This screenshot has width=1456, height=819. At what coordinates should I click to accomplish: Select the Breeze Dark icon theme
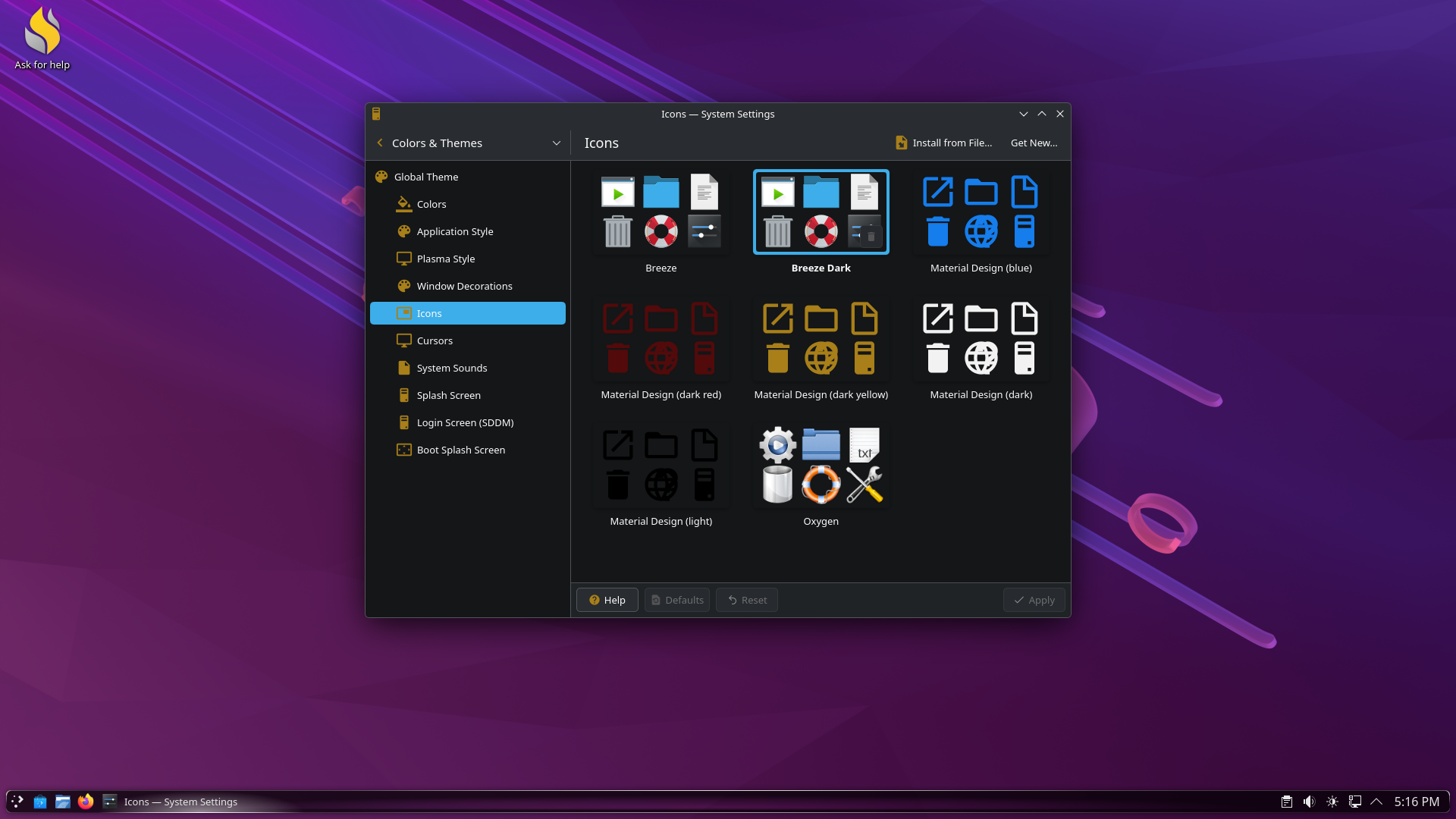pyautogui.click(x=821, y=222)
